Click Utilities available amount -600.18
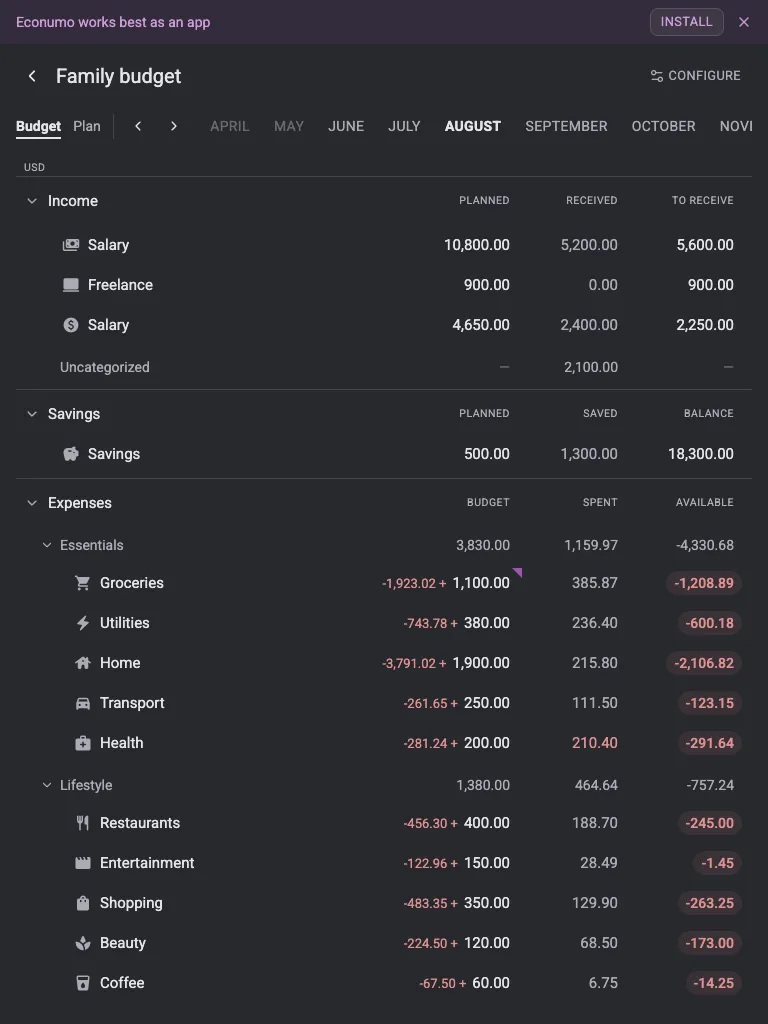The image size is (768, 1024). point(709,623)
